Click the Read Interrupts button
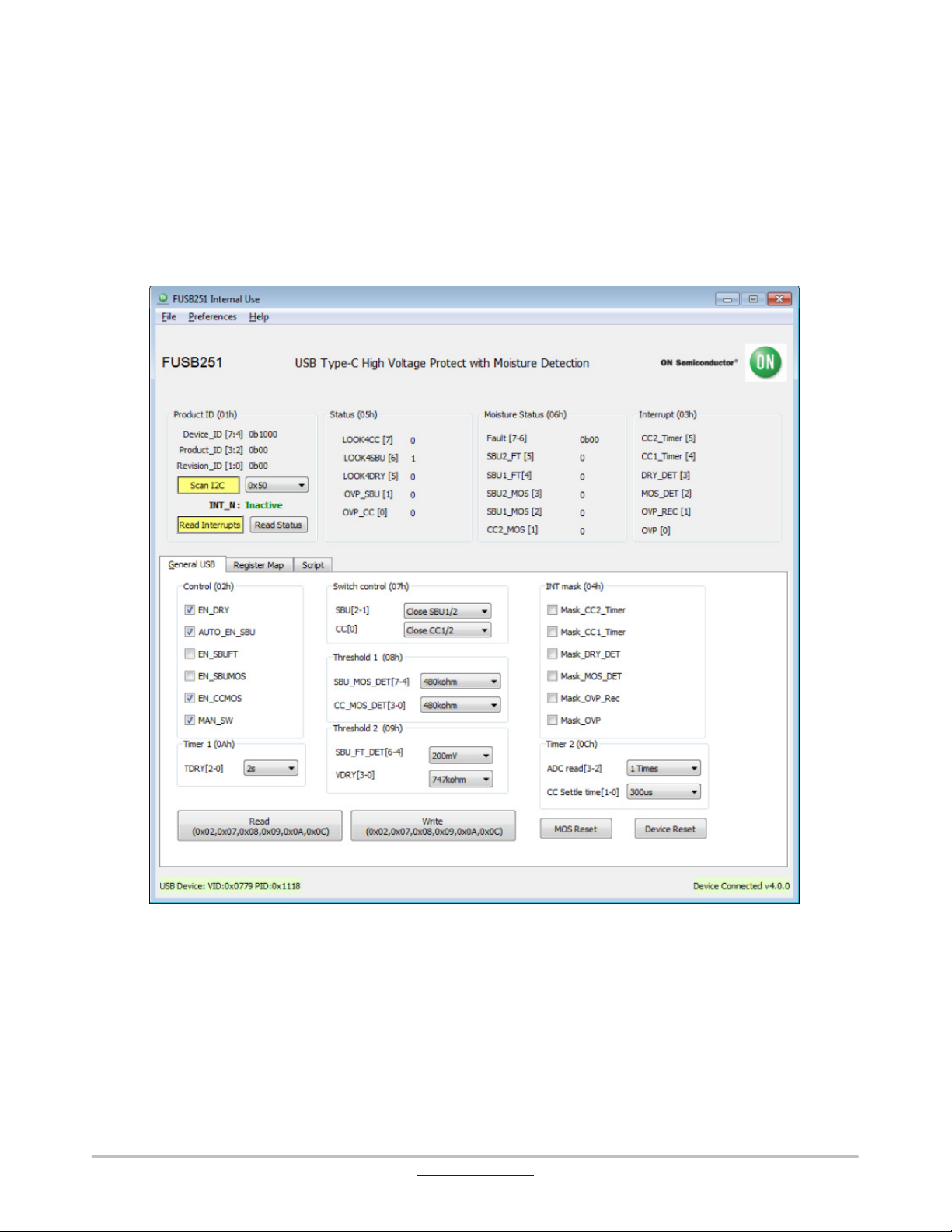952x1232 pixels. (x=210, y=525)
